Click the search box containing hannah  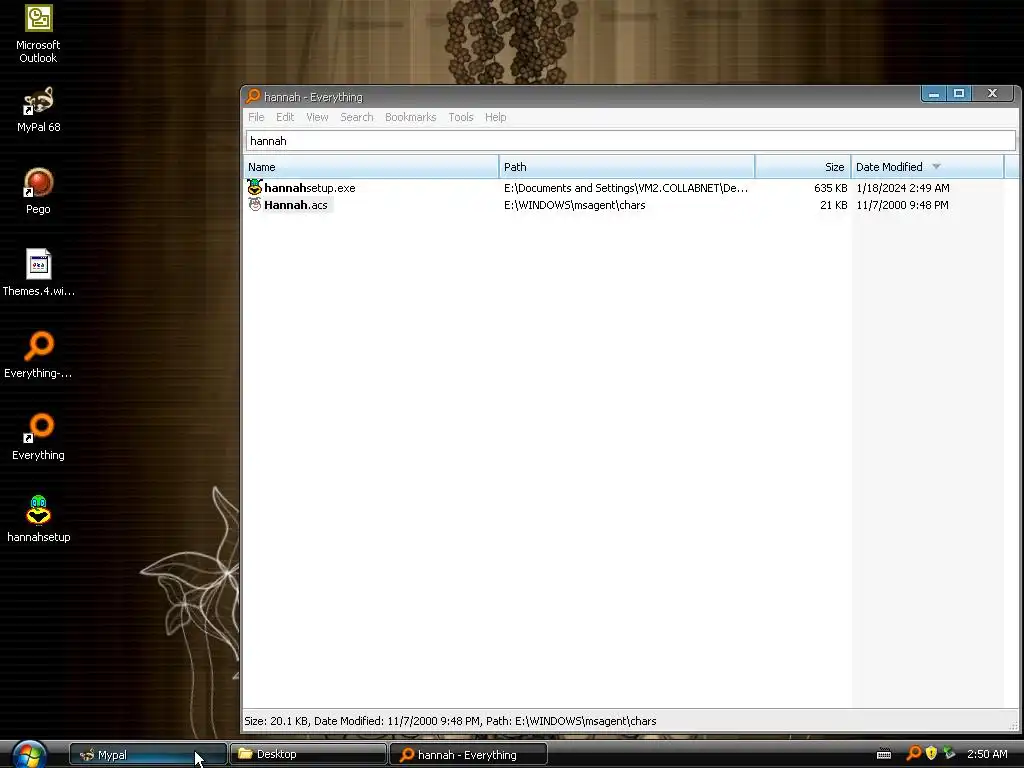[x=630, y=140]
